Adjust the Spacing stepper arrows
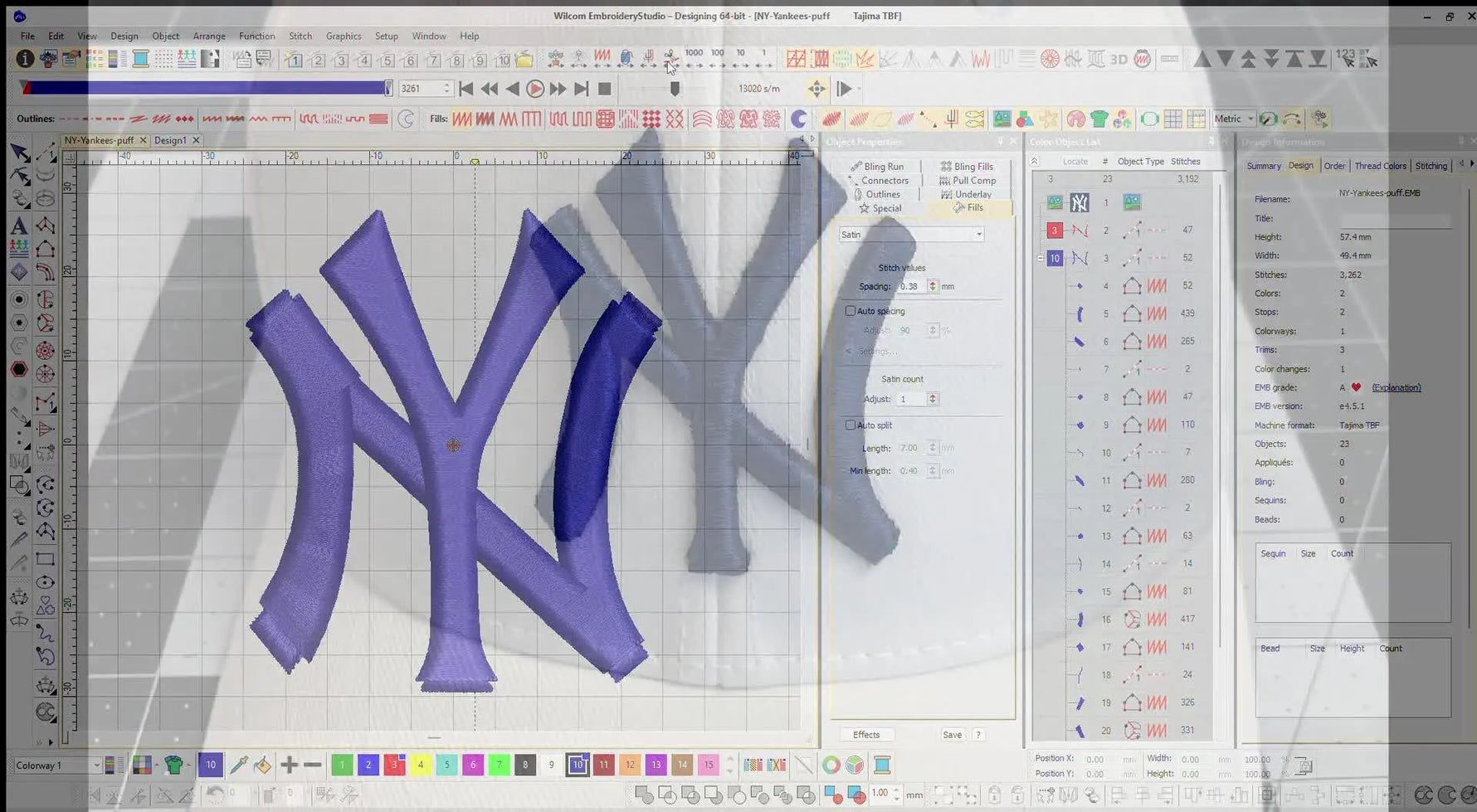Image resolution: width=1477 pixels, height=812 pixels. [933, 286]
